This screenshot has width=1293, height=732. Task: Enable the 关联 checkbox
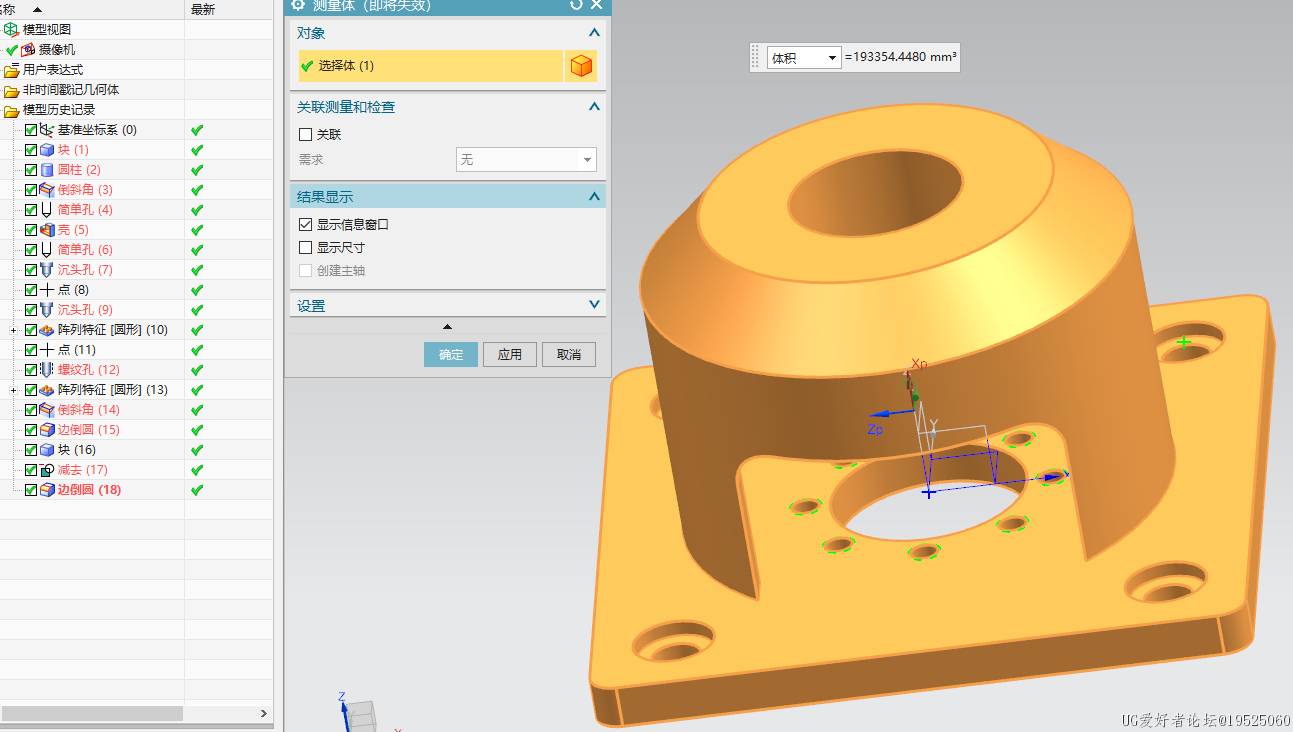(306, 134)
